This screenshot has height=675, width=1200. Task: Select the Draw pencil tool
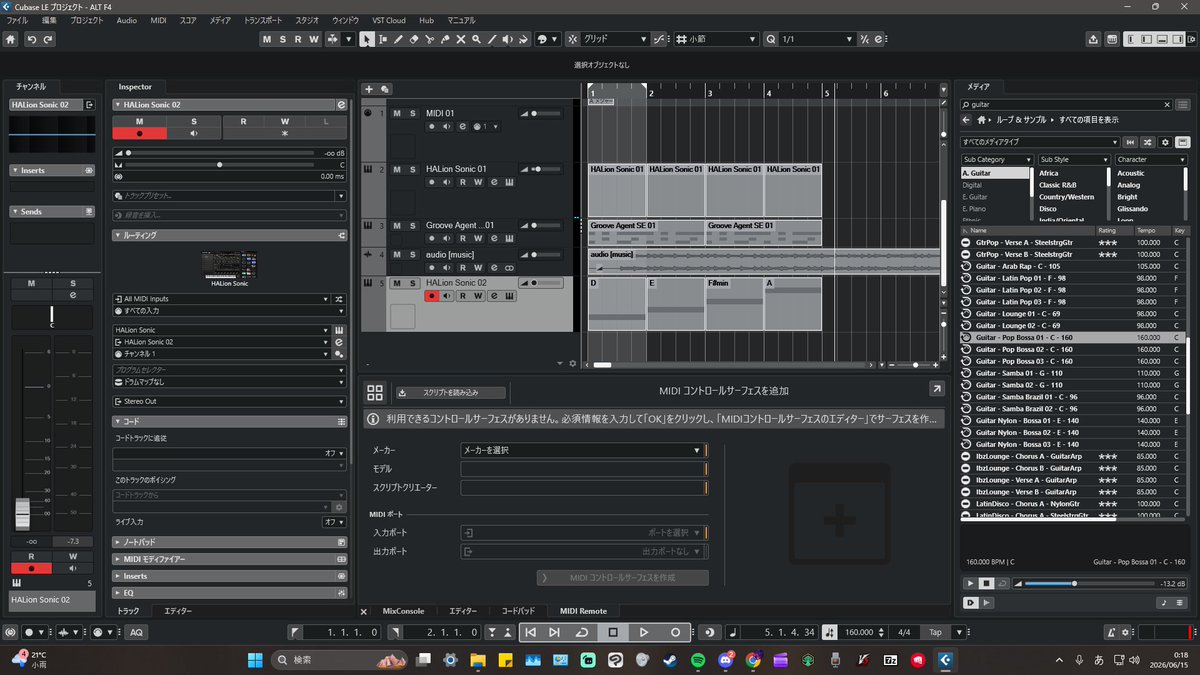[x=399, y=39]
